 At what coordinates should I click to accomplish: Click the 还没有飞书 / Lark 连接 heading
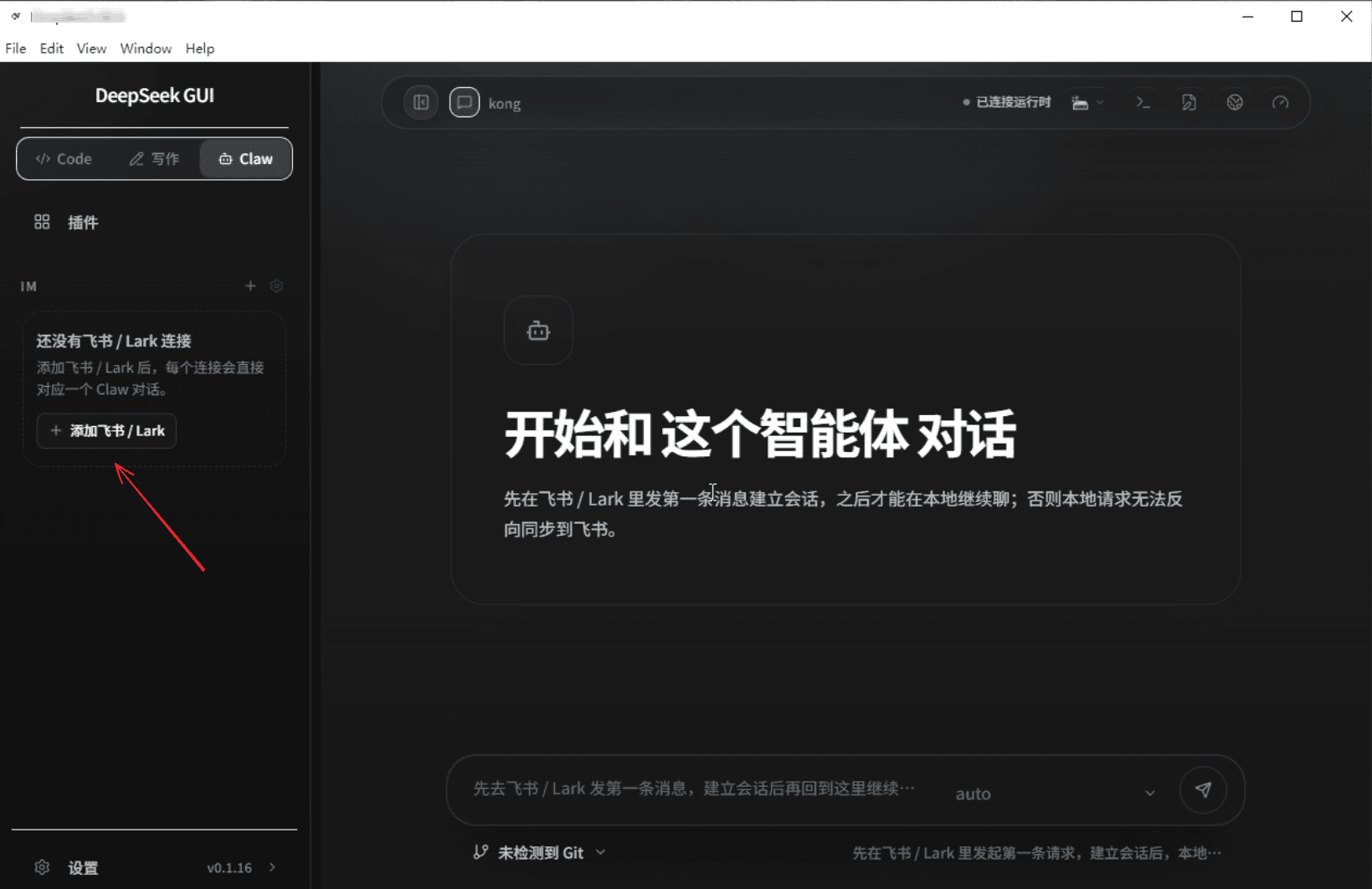pyautogui.click(x=114, y=341)
